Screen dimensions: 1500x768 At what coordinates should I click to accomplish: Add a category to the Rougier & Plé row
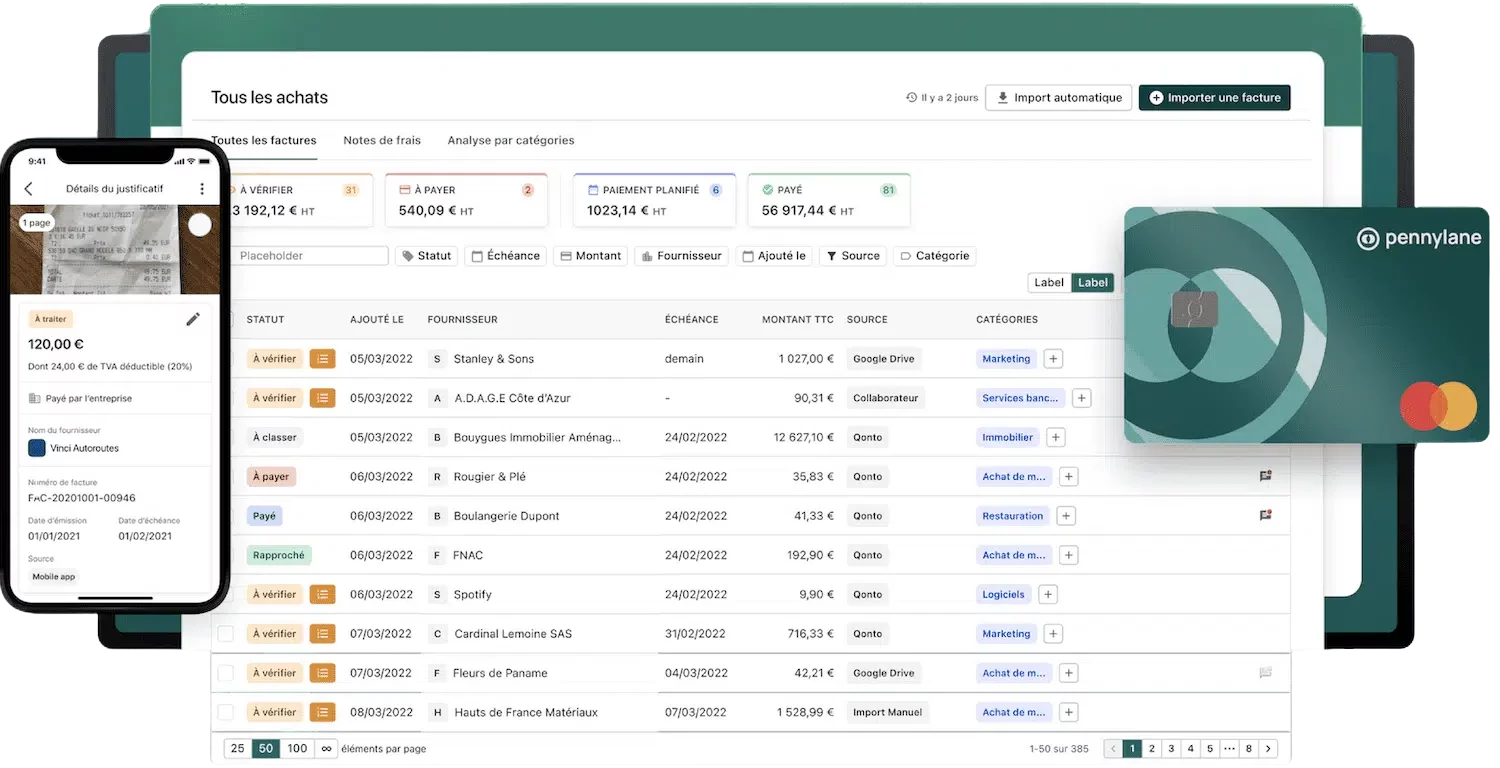coord(1068,477)
